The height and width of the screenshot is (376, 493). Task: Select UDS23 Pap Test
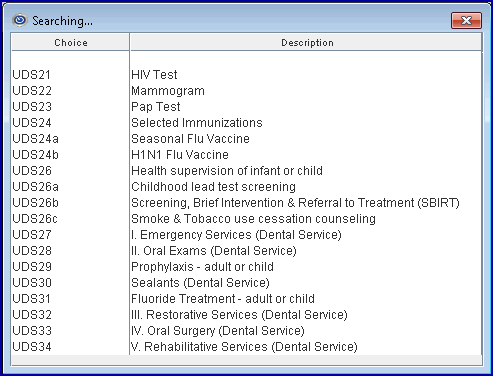tap(247, 107)
